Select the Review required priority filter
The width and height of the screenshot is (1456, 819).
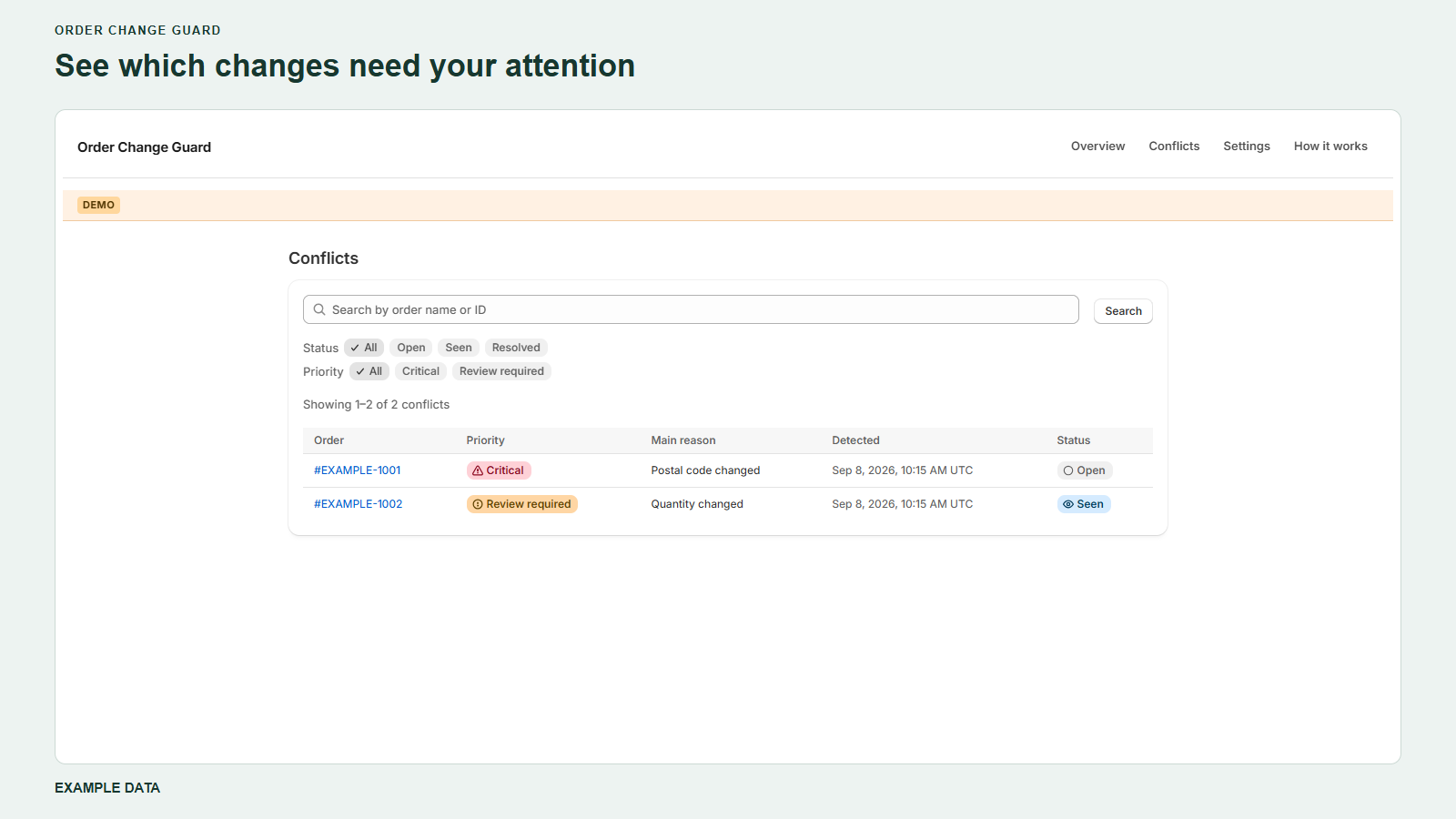tap(501, 371)
